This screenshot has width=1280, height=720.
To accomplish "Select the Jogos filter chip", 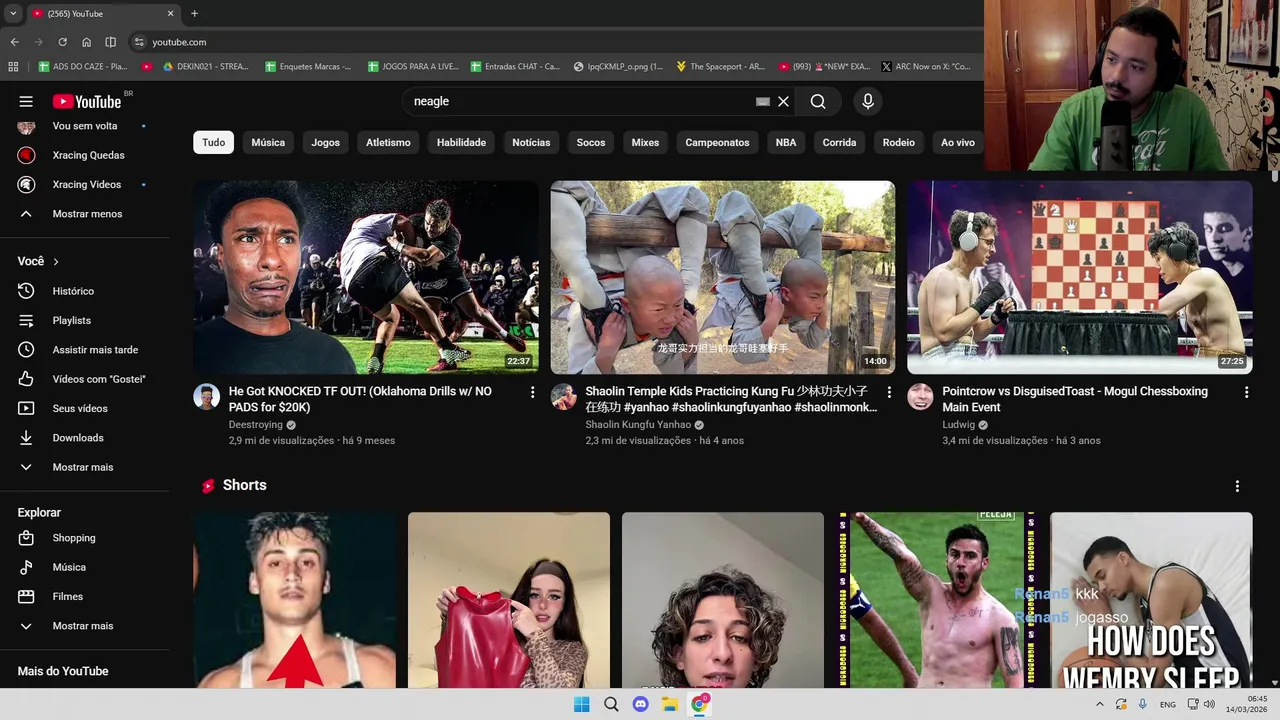I will [x=325, y=142].
